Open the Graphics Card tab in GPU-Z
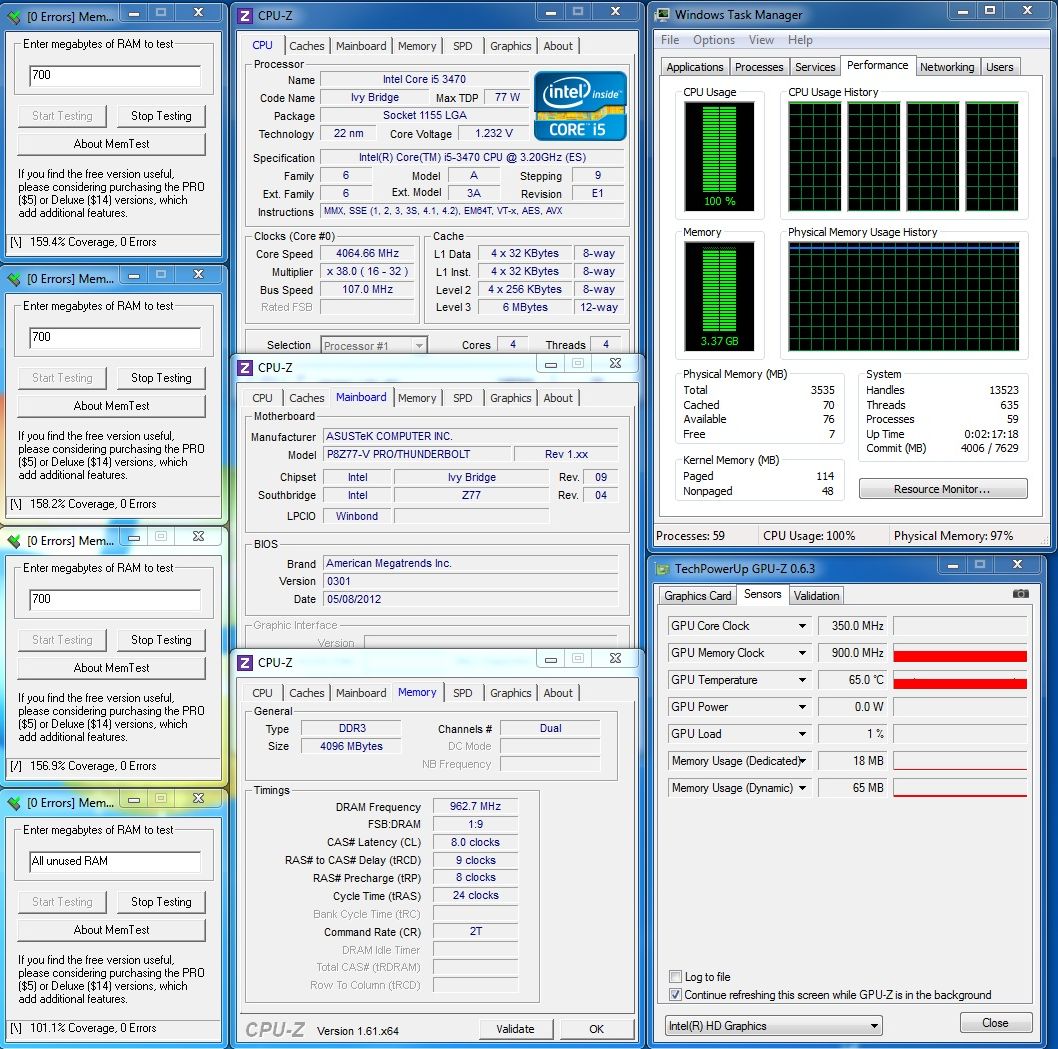The image size is (1058, 1049). 698,595
